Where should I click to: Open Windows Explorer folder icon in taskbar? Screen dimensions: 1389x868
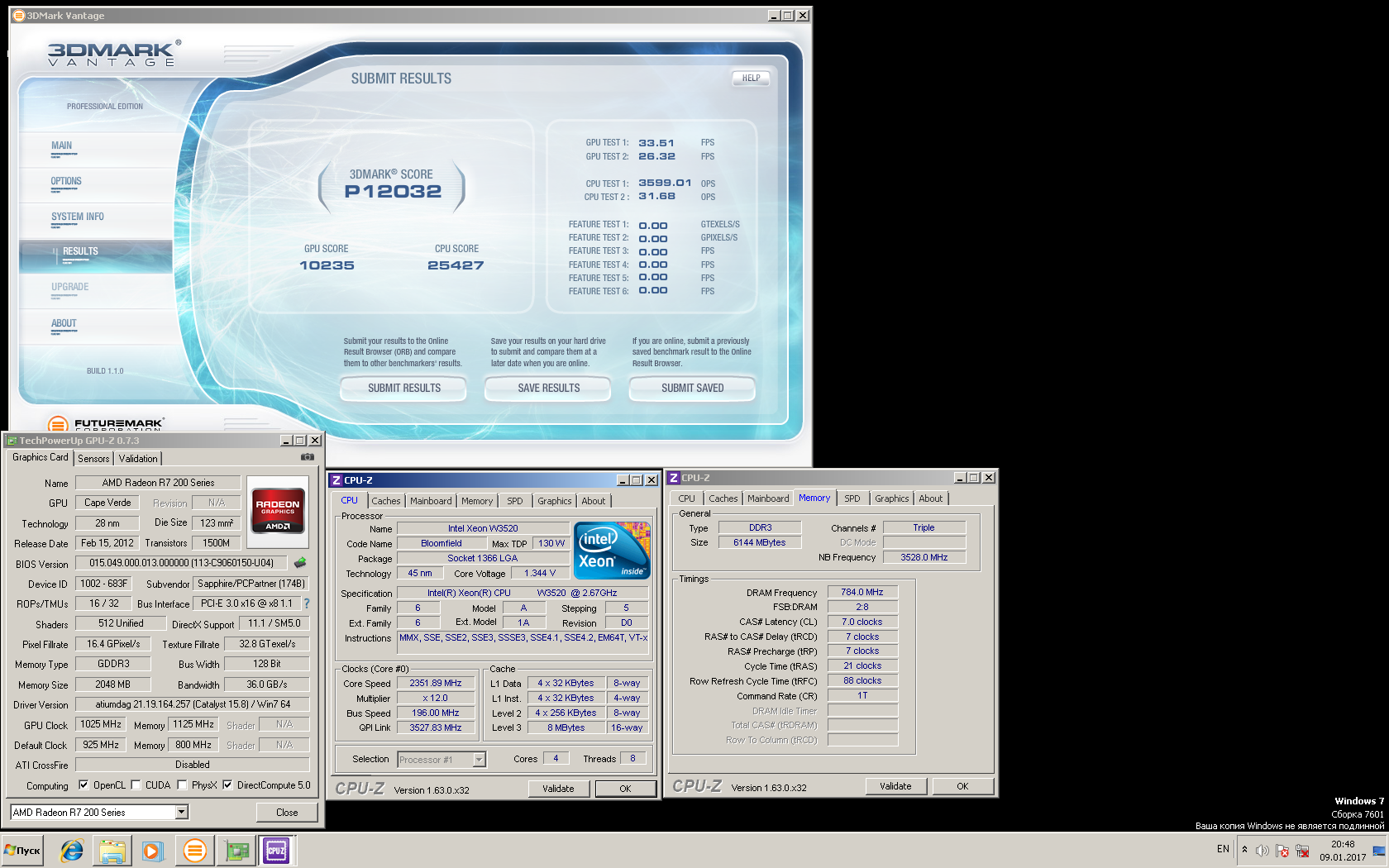[112, 850]
